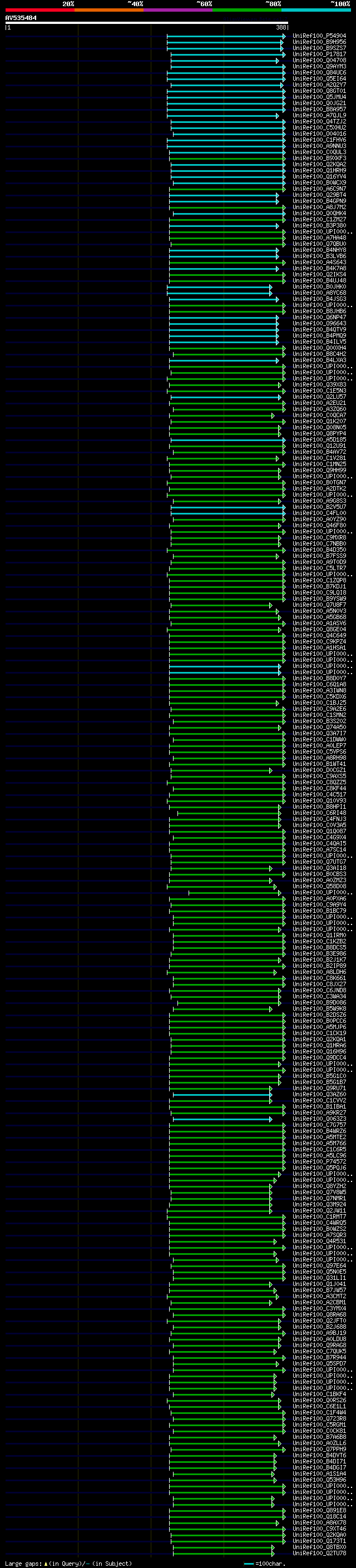356x1568 pixels.
Task: Select hit label UniRef100_B3E986
Action: [x=319, y=954]
